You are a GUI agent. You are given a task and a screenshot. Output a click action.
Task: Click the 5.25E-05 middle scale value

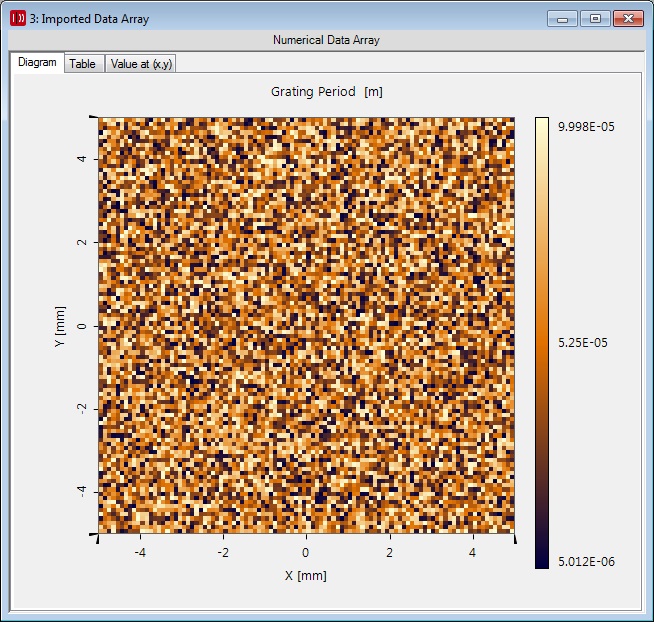[x=583, y=343]
